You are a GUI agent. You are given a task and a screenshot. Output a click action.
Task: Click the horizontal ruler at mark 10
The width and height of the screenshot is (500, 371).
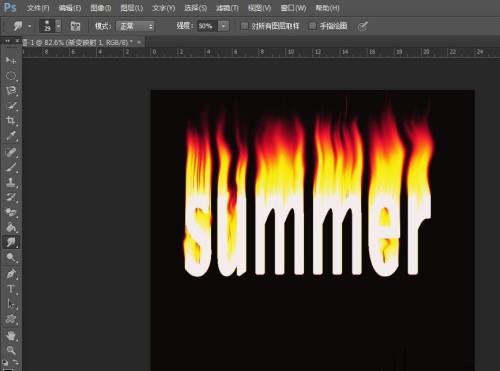tap(291, 52)
